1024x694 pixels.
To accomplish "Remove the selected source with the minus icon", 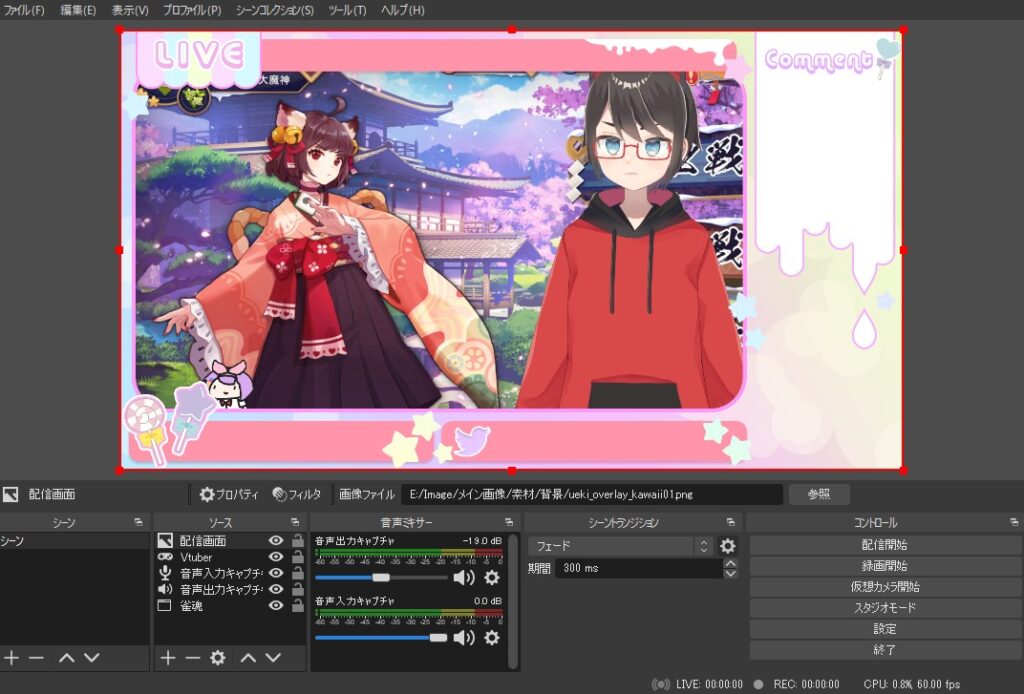I will [x=191, y=657].
